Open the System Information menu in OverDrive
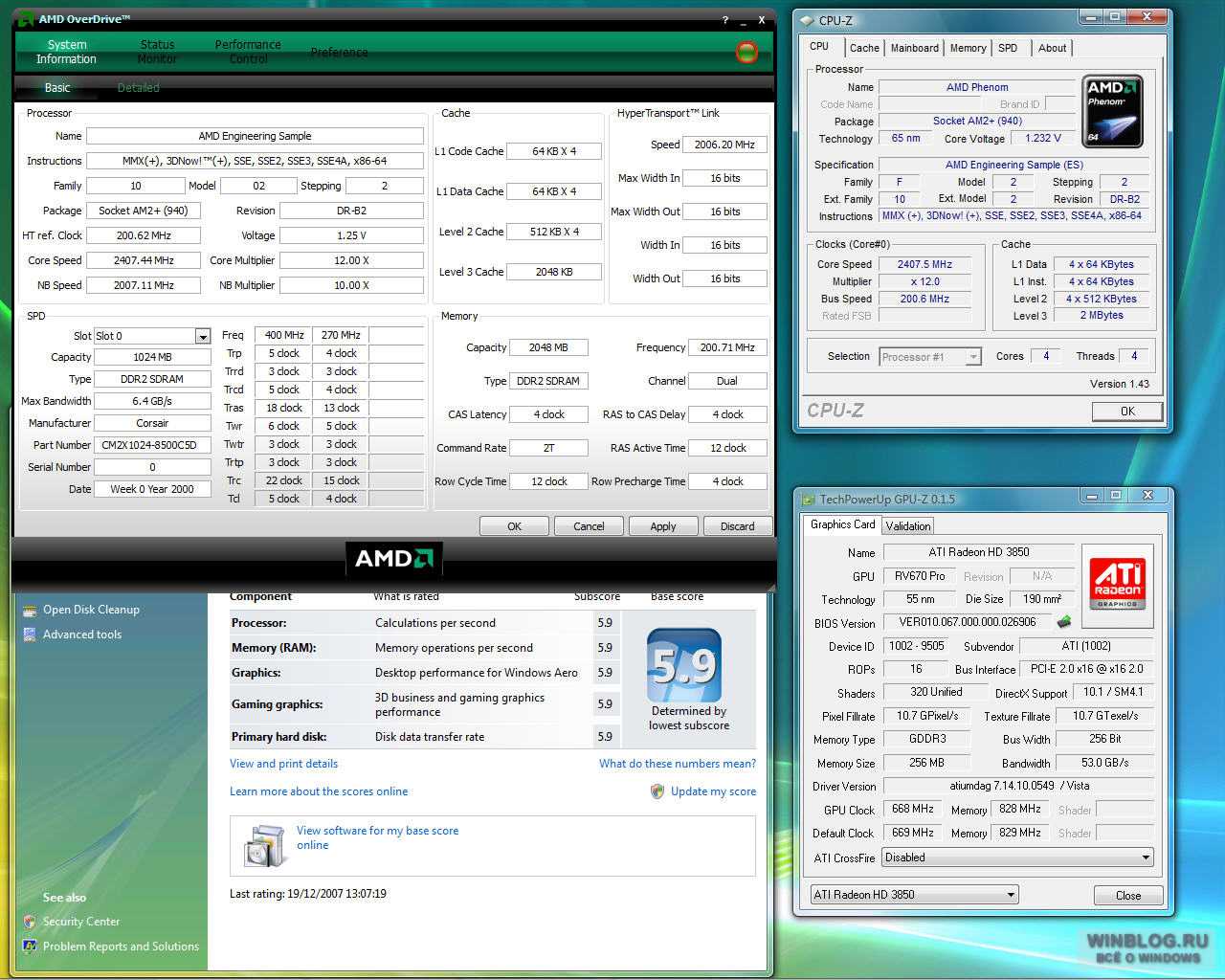The height and width of the screenshot is (980, 1225). [x=66, y=52]
